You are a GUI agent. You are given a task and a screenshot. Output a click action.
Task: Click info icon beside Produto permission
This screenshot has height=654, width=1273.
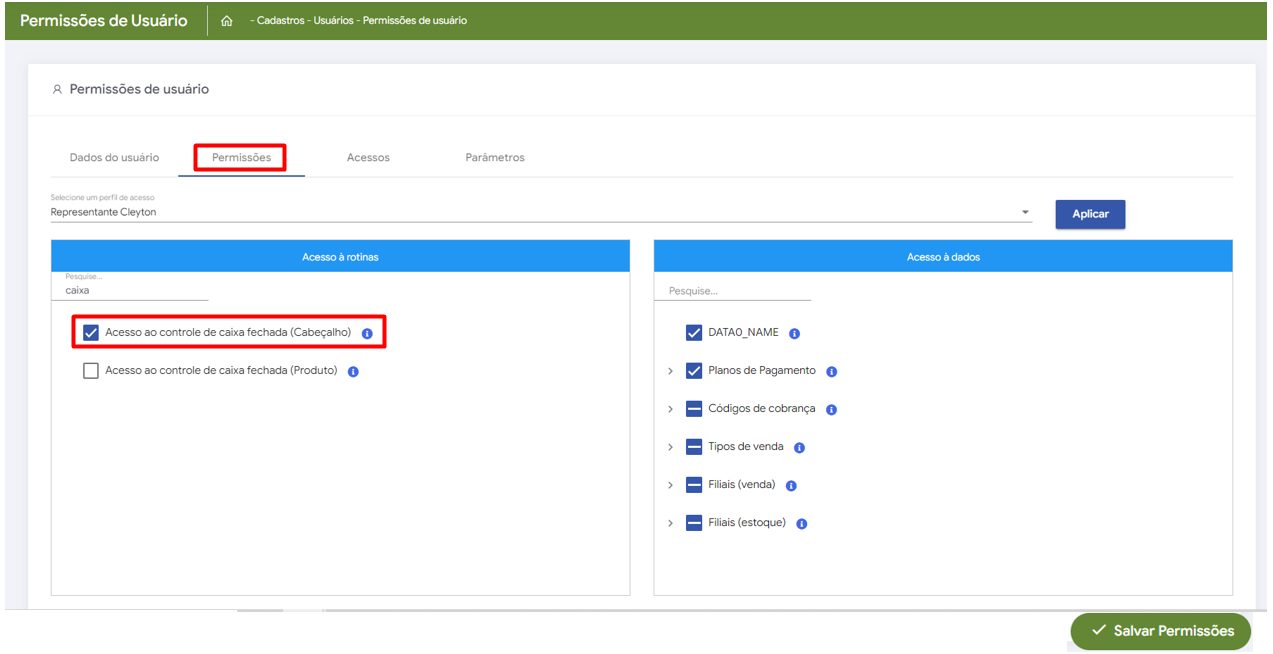tap(353, 371)
